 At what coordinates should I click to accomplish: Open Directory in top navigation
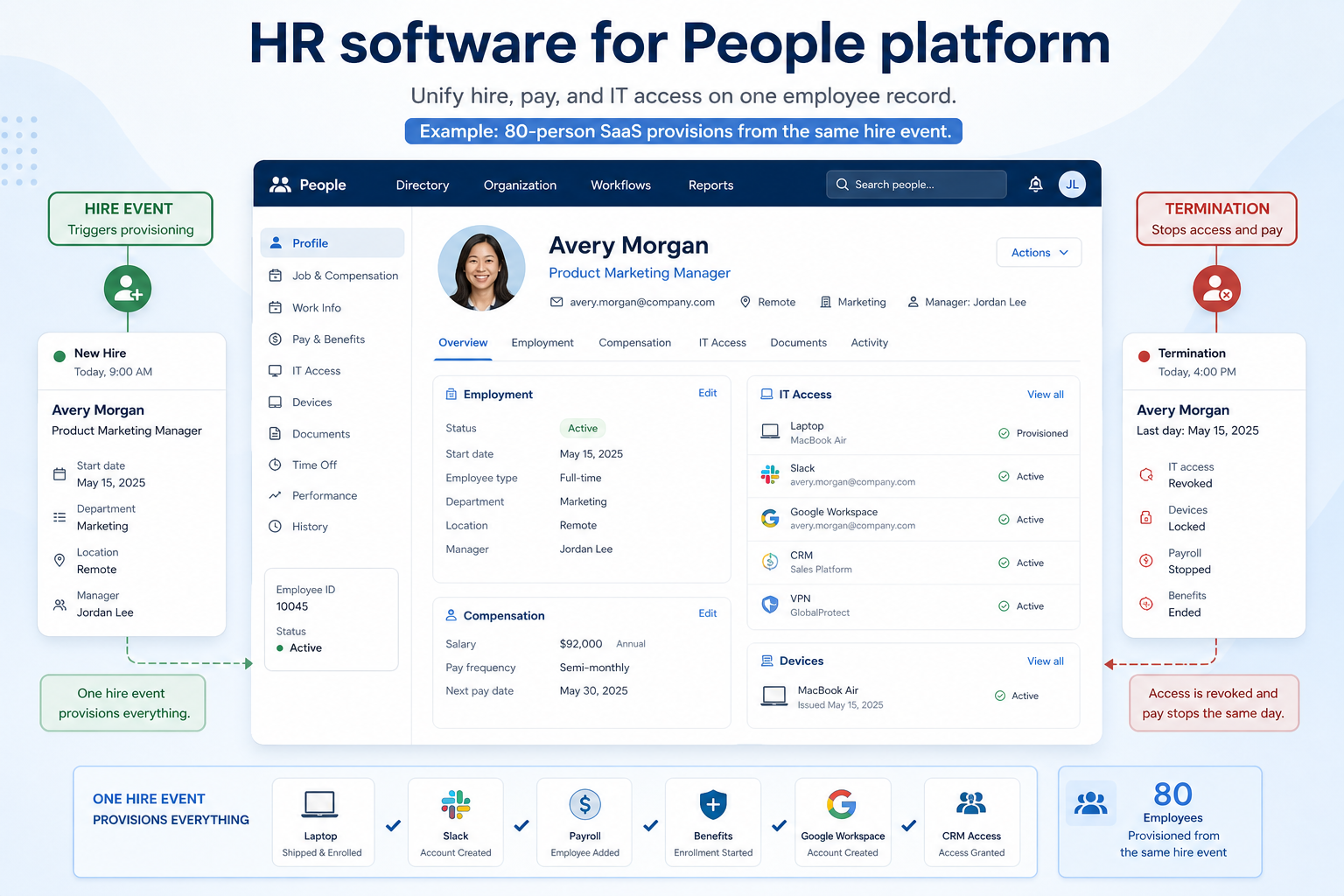tap(423, 185)
